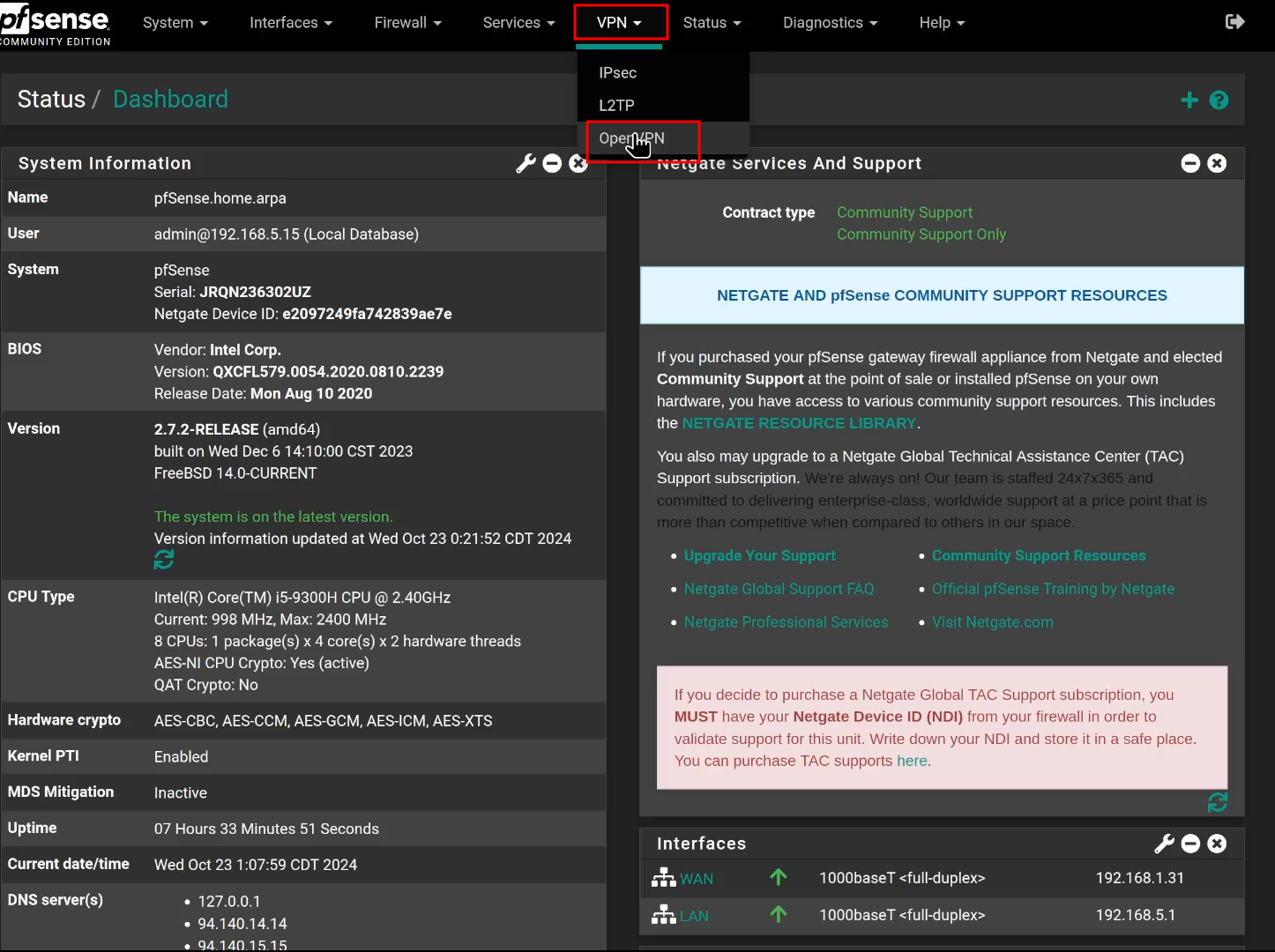
Task: Close the System Information widget
Action: tap(578, 163)
